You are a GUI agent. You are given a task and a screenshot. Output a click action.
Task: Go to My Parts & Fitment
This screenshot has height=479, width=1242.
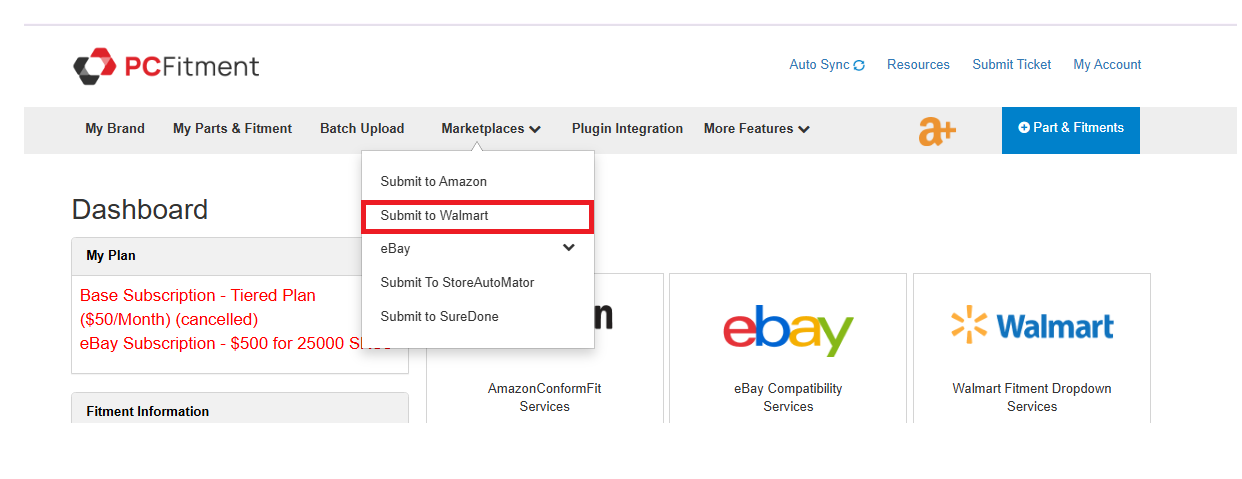pyautogui.click(x=232, y=129)
